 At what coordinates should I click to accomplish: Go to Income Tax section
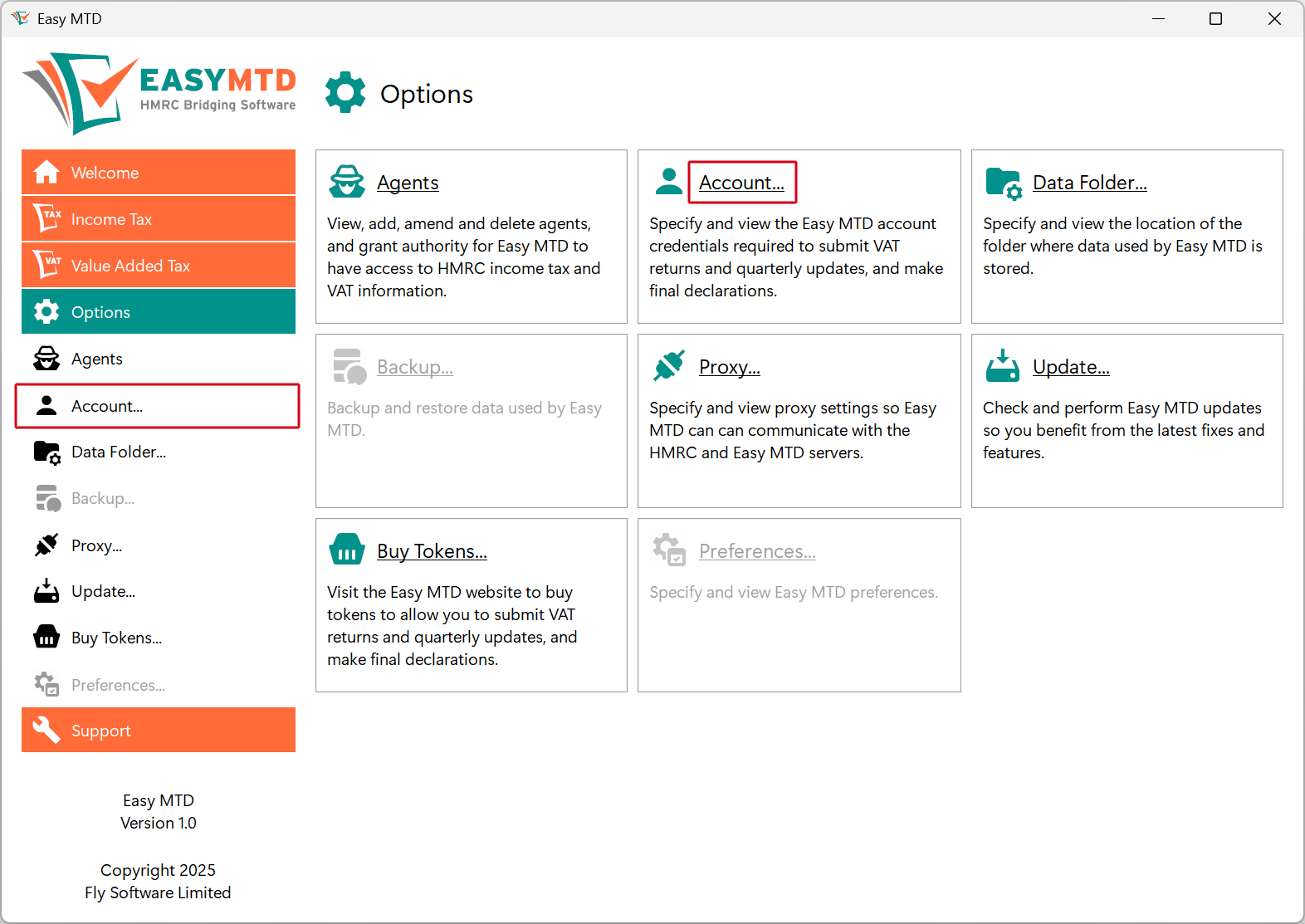[x=159, y=218]
